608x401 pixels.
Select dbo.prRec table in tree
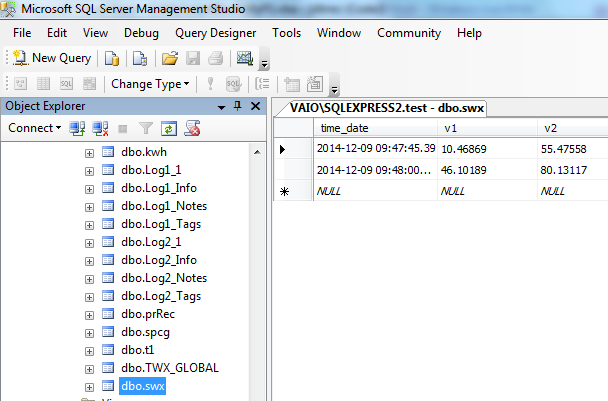148,314
